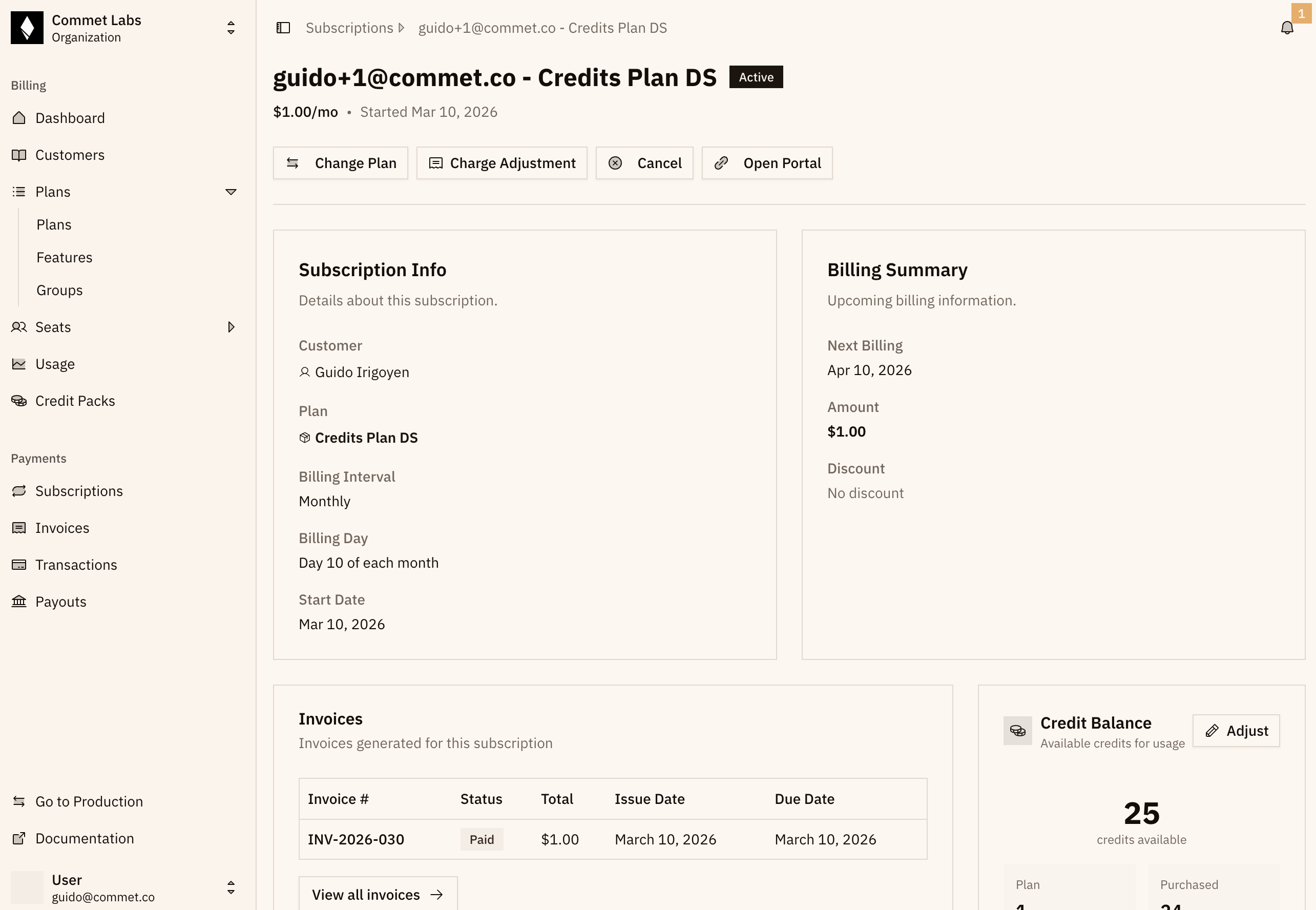Open the Commet Labs organization switcher
Image resolution: width=1316 pixels, height=910 pixels.
(x=231, y=28)
